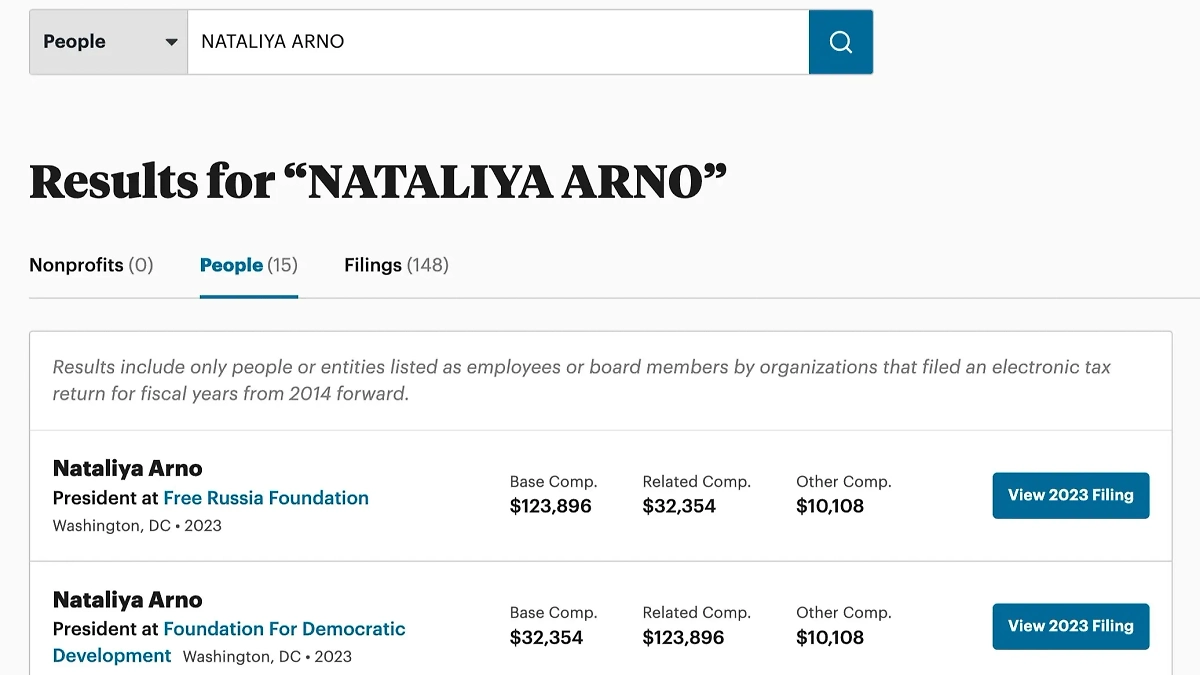
Task: Click the $123,896 Base Comp. in first result
Action: [550, 506]
